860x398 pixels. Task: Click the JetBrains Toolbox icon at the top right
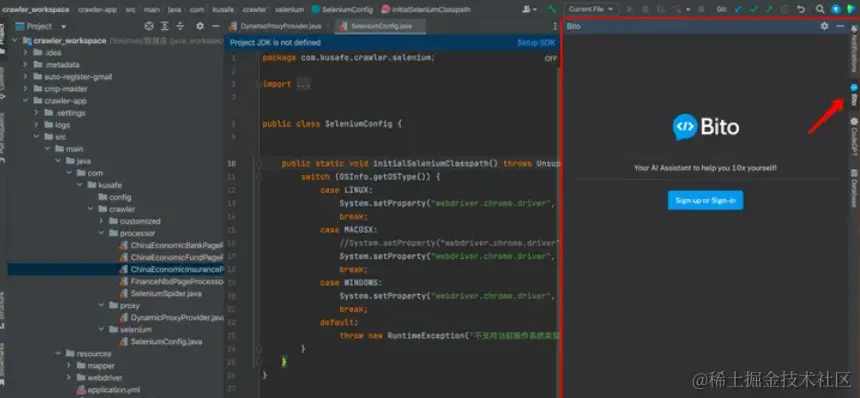point(851,9)
